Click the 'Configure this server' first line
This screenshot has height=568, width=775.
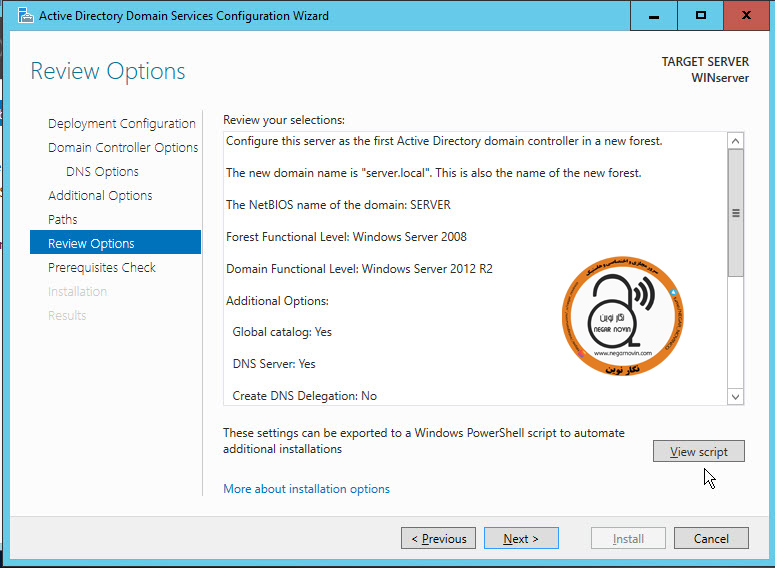tap(444, 141)
